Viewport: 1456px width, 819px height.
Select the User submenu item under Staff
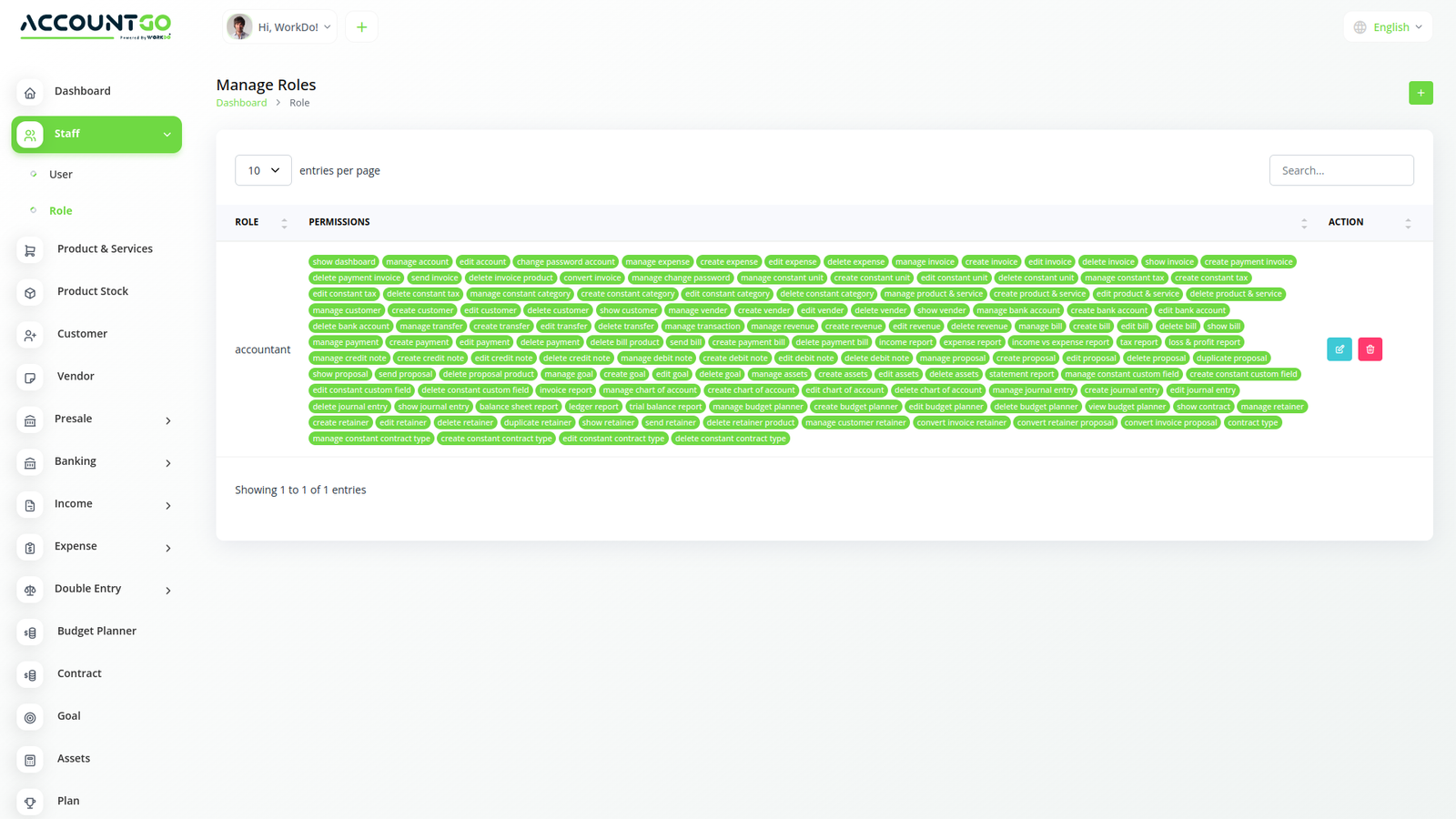pyautogui.click(x=61, y=175)
